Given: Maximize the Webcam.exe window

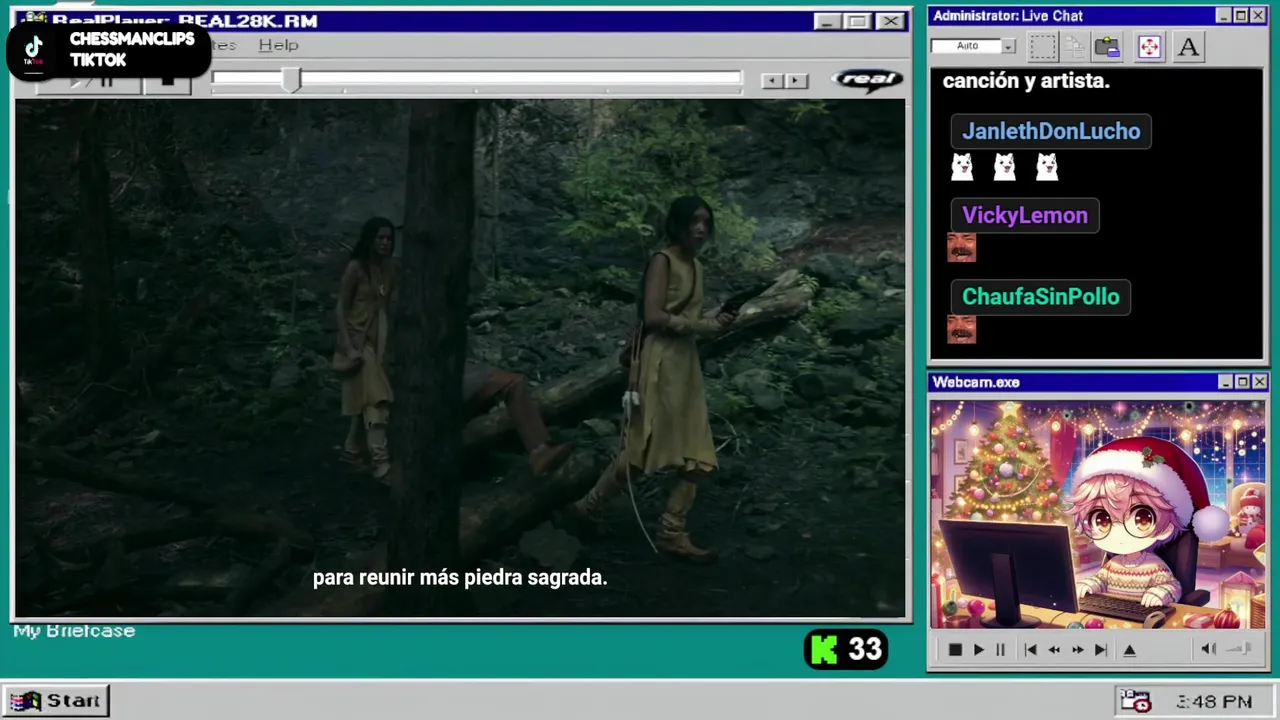Looking at the screenshot, I should 1242,382.
